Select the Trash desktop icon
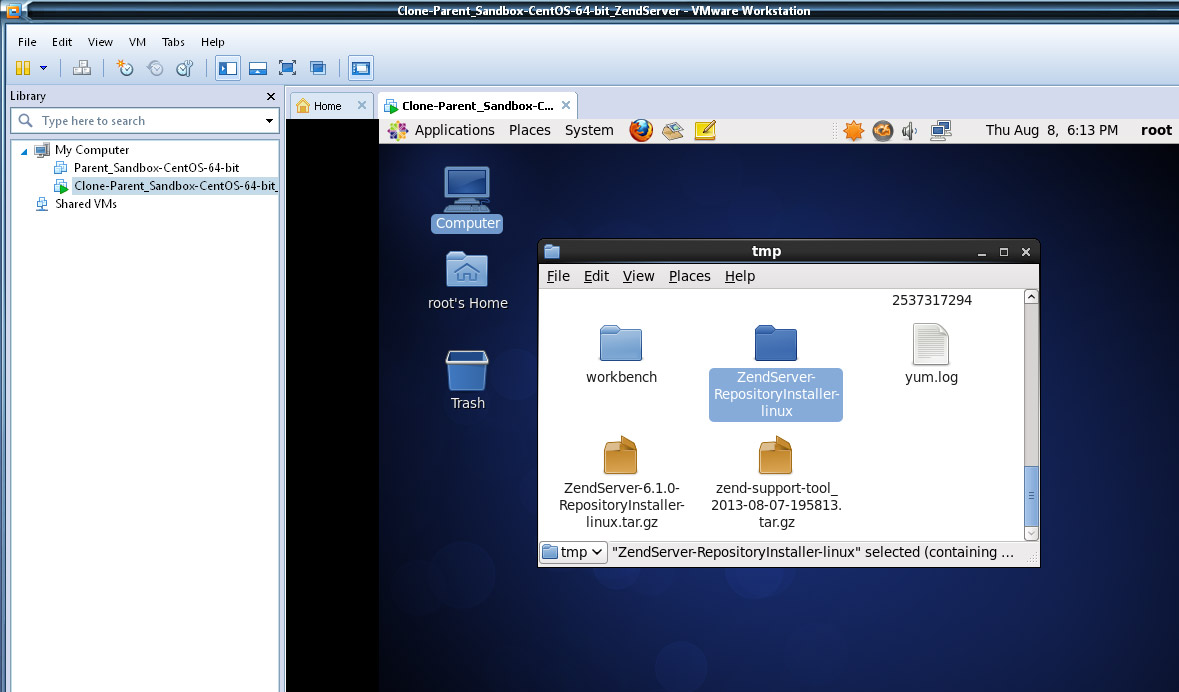The image size is (1179, 692). tap(467, 380)
